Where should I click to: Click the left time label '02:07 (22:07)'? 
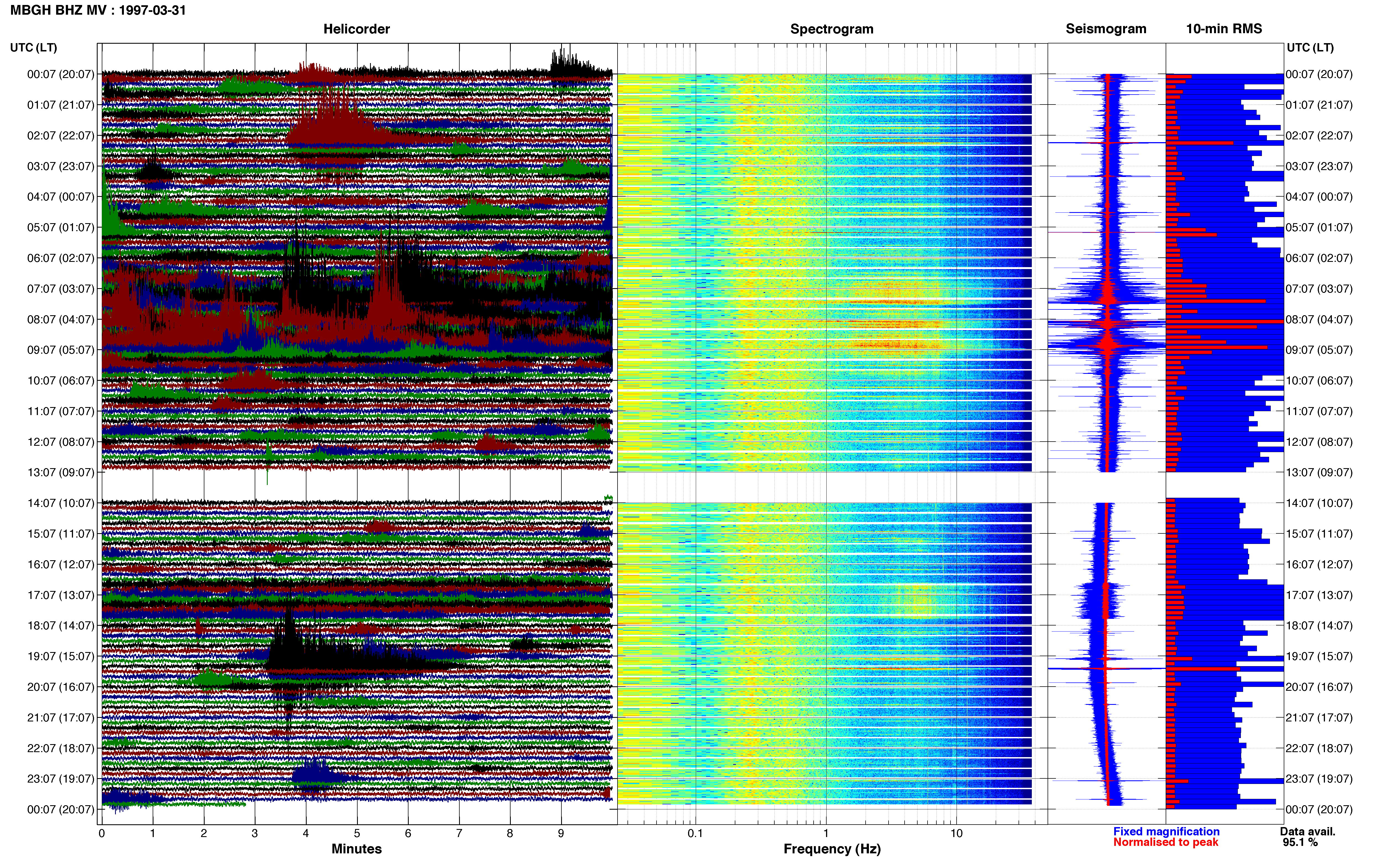[x=60, y=135]
